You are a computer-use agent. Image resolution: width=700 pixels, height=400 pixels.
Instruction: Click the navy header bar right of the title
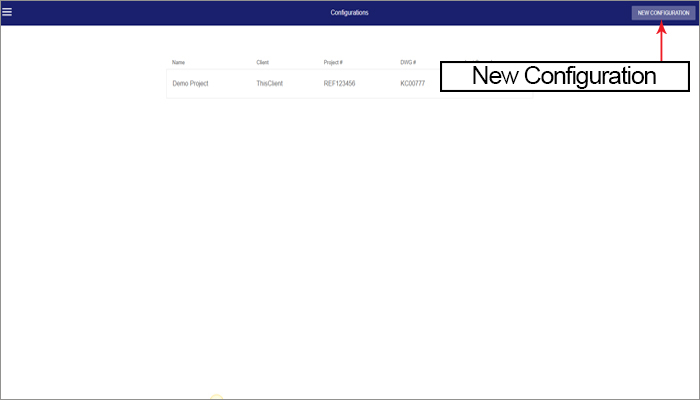tap(500, 13)
